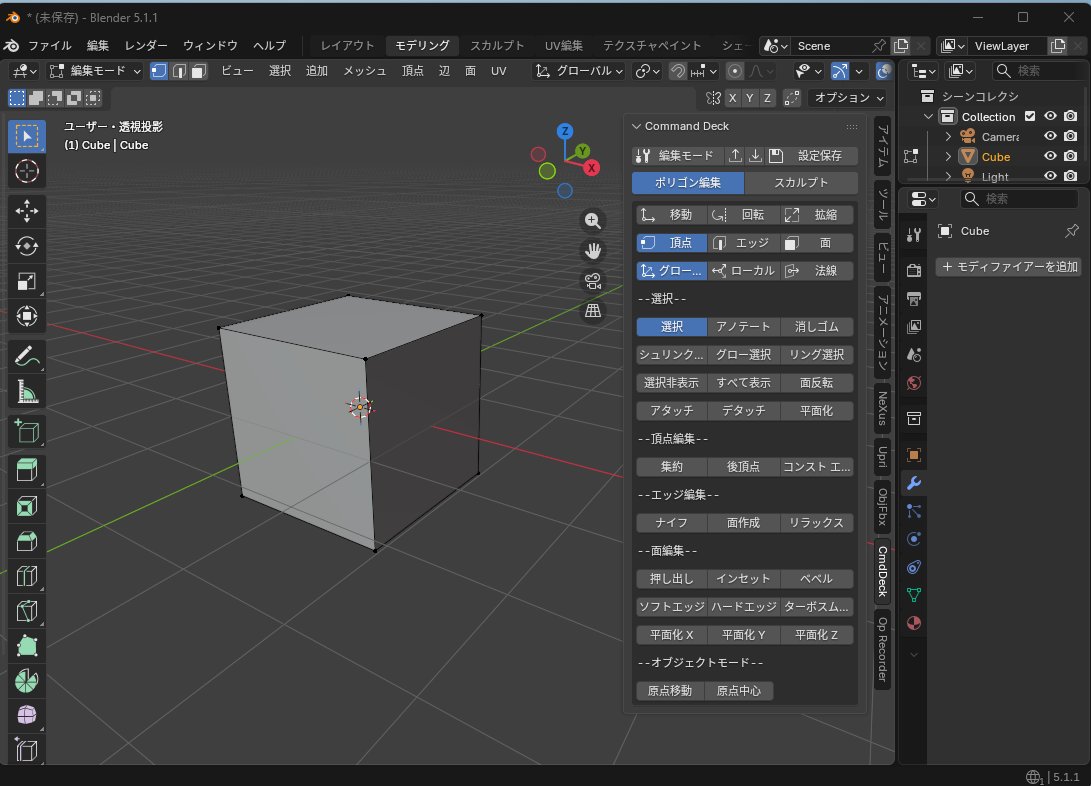The image size is (1091, 786).
Task: Click Add Modifier button
Action: (x=1009, y=266)
